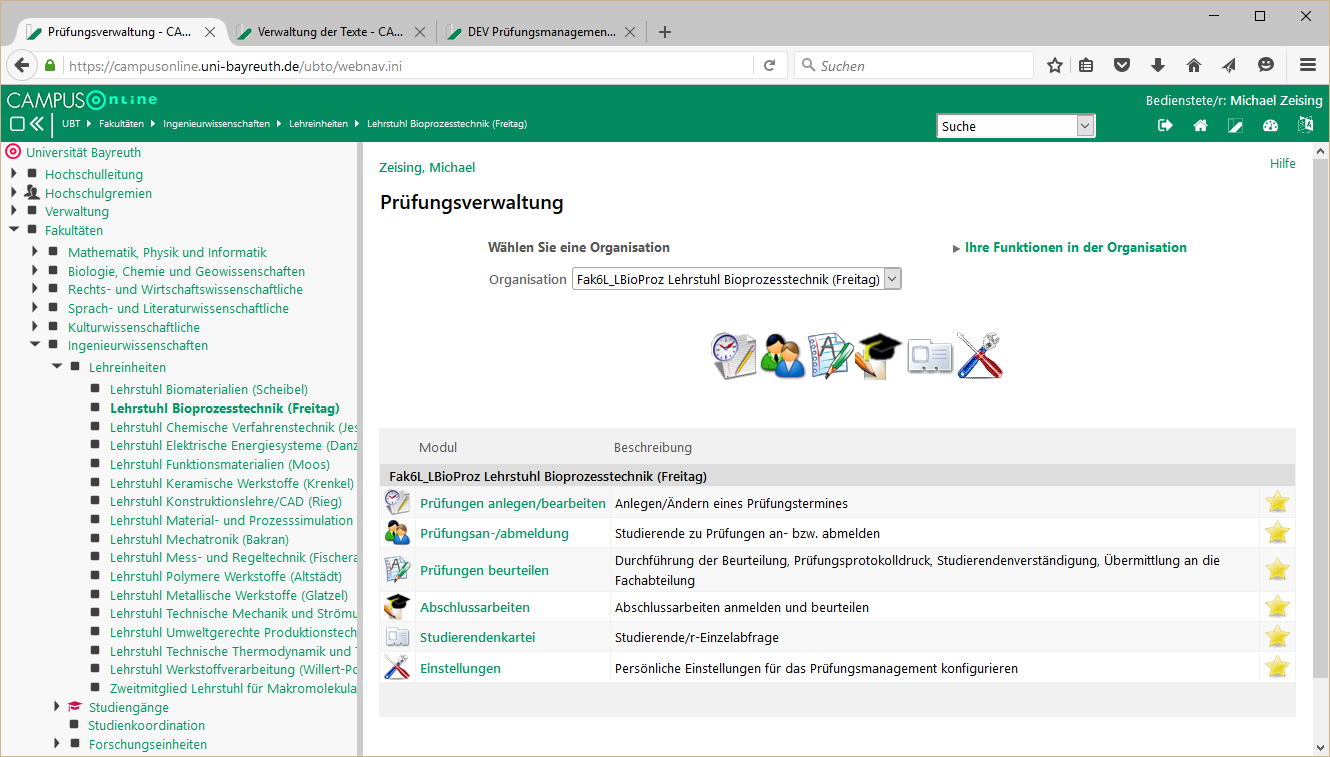Screen dimensions: 1330x757
Task: Open the large Prüfungen beurteilen grading icon
Action: [x=831, y=355]
